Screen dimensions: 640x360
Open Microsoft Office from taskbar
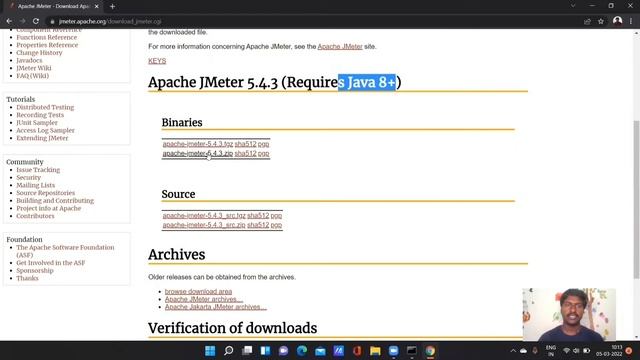pyautogui.click(x=357, y=351)
